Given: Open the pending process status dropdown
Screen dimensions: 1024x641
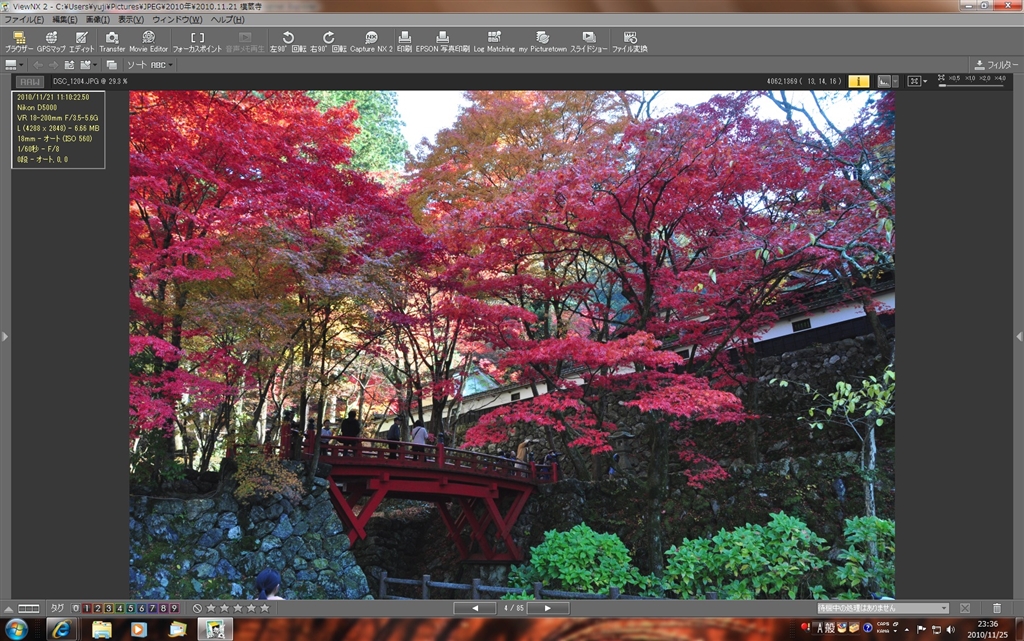Looking at the screenshot, I should tap(882, 608).
